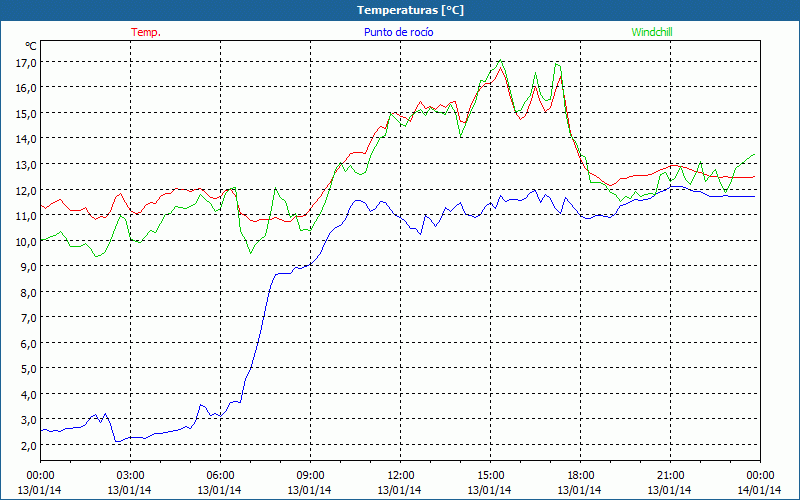The image size is (800, 500).
Task: Click the 14,0 y-axis value
Action: 26,139
